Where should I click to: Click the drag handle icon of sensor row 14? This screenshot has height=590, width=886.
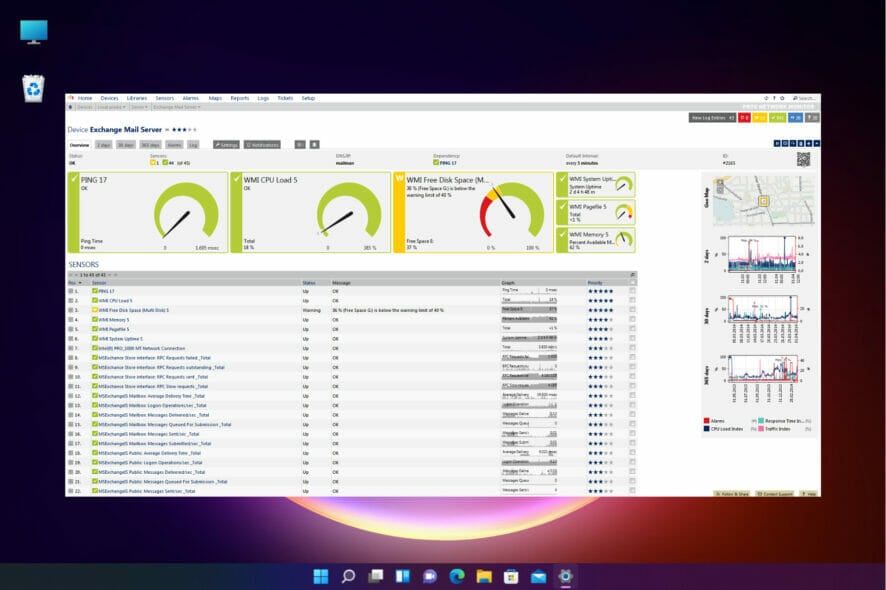click(71, 415)
